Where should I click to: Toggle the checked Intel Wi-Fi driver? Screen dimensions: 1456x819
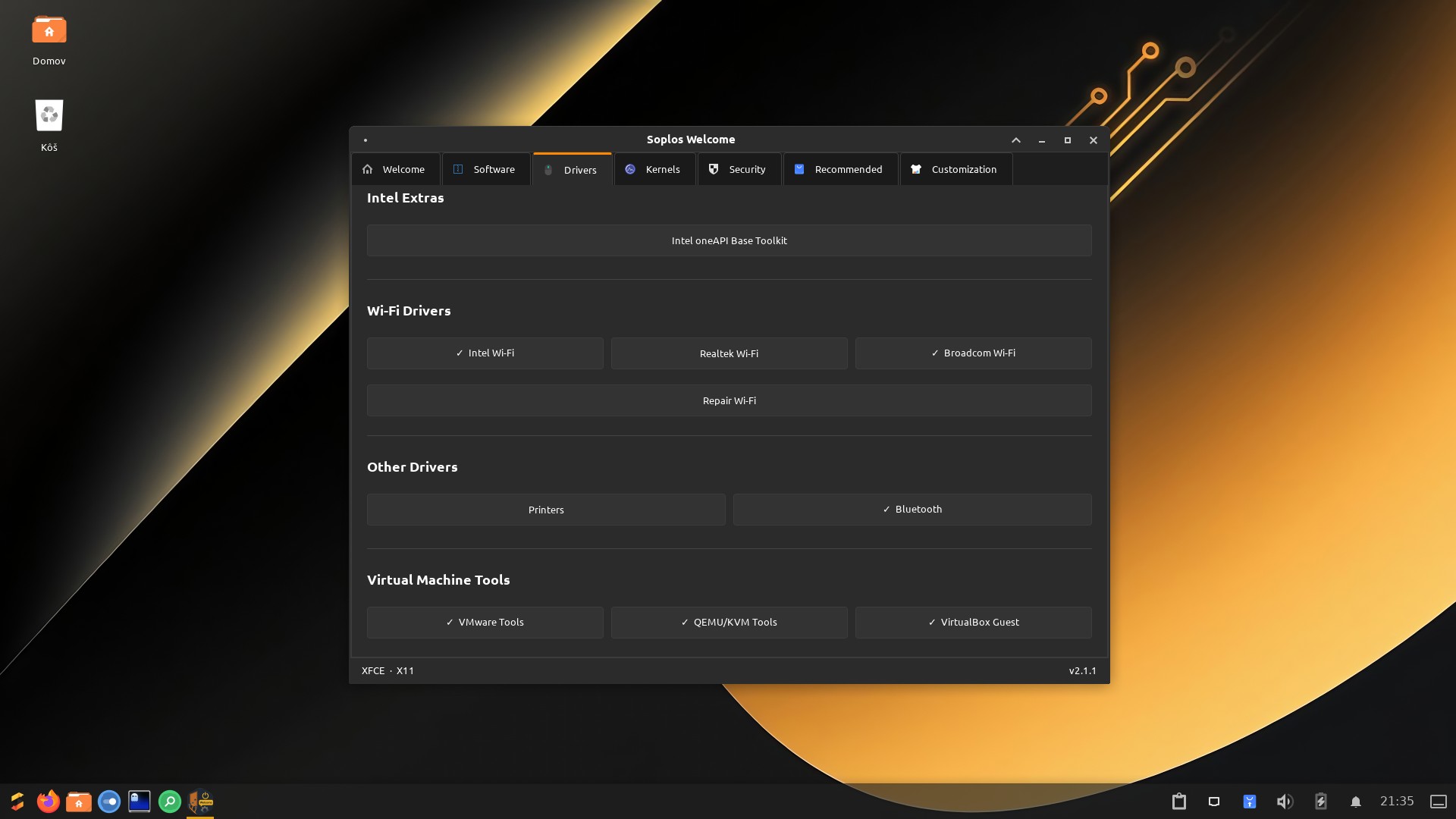point(485,353)
